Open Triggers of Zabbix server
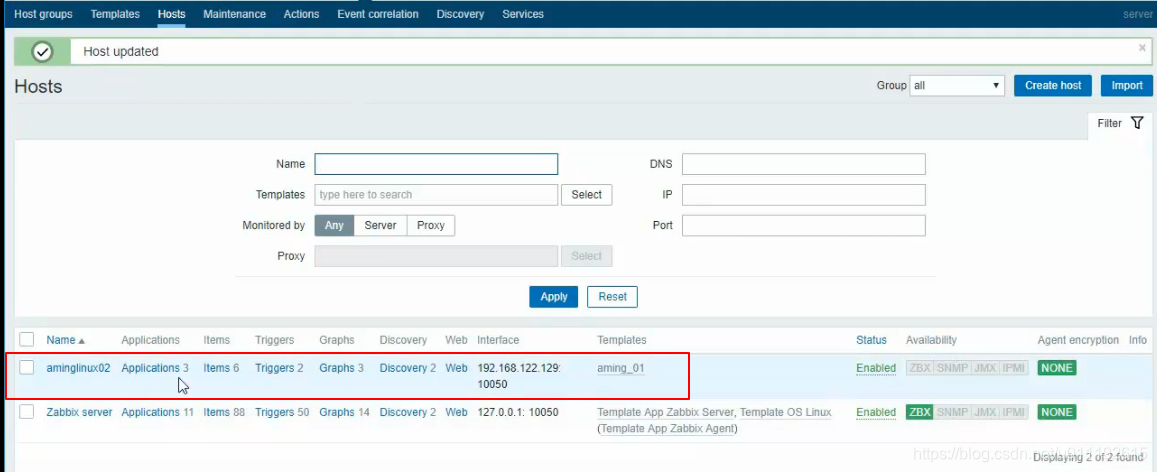The height and width of the screenshot is (472, 1157). click(x=274, y=412)
